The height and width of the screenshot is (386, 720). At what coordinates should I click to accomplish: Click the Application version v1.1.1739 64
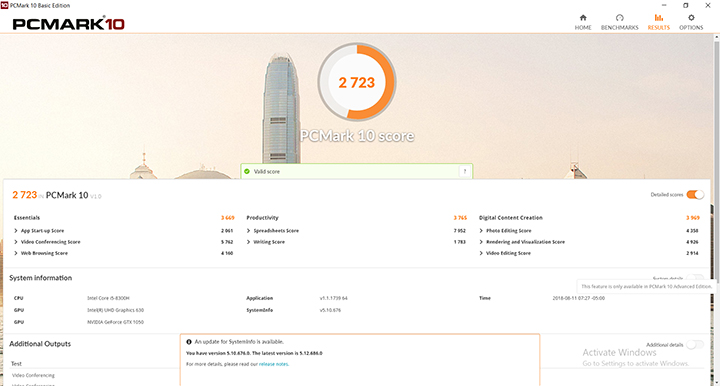click(333, 298)
